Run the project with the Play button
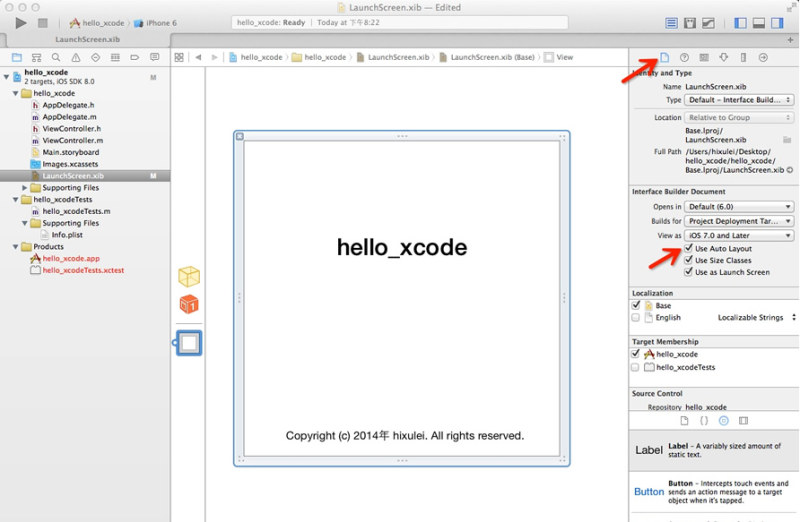This screenshot has width=800, height=522. click(x=21, y=23)
